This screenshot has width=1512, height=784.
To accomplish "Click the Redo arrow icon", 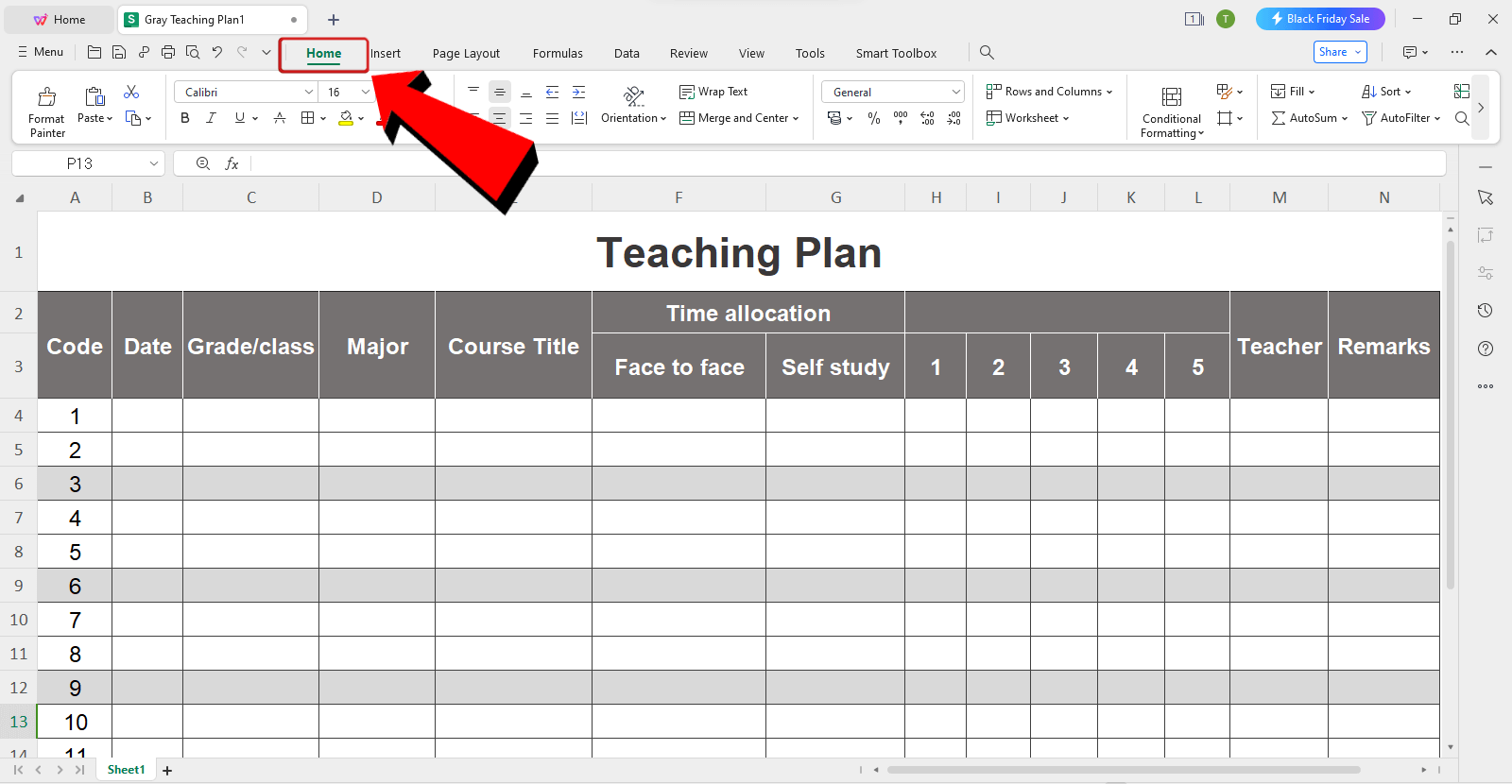I will 242,53.
